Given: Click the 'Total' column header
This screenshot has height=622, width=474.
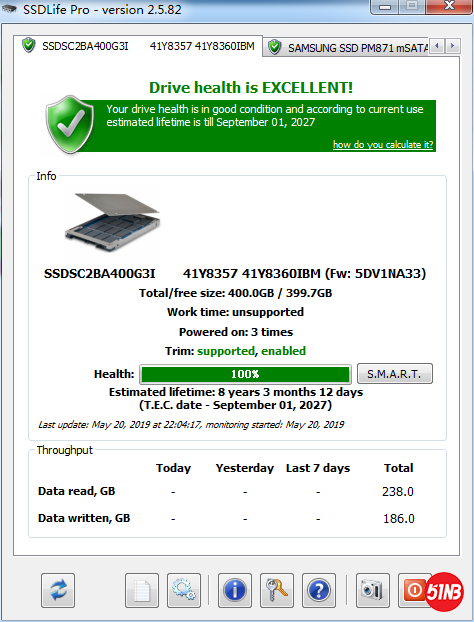Looking at the screenshot, I should pos(399,468).
